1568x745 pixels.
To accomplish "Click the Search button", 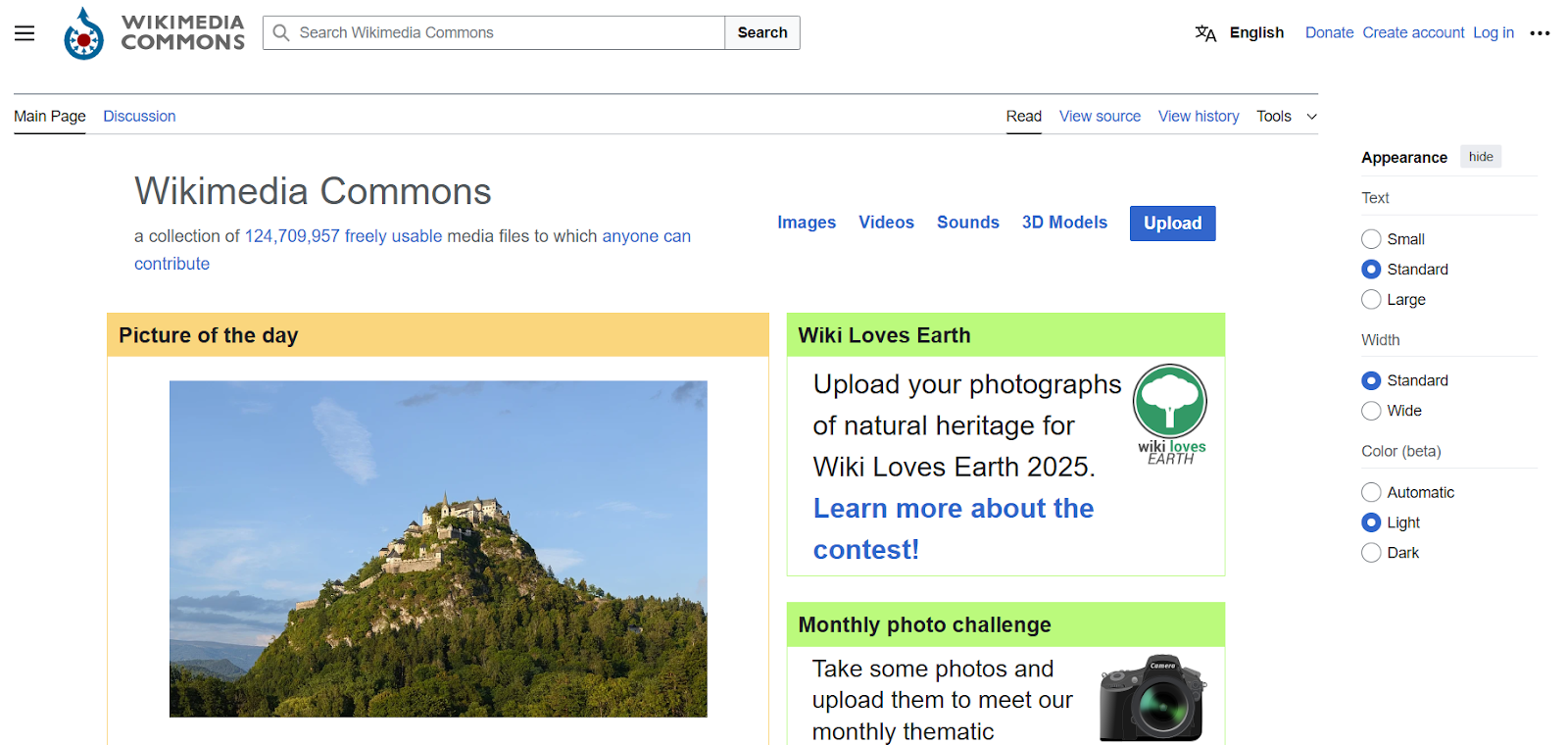I will (x=762, y=32).
